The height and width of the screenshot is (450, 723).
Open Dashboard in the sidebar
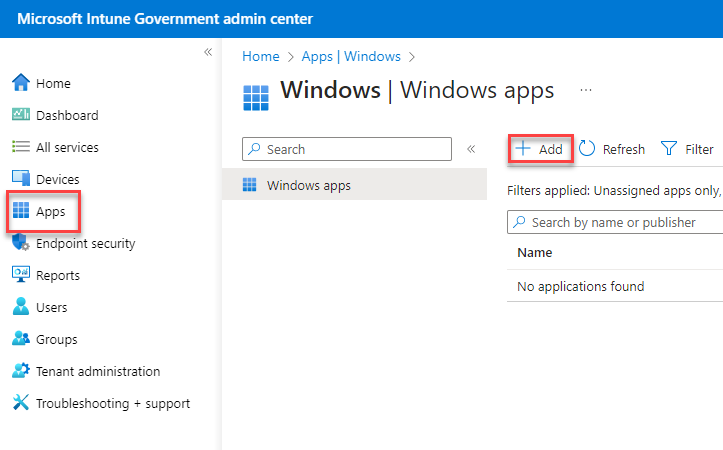pyautogui.click(x=55, y=115)
